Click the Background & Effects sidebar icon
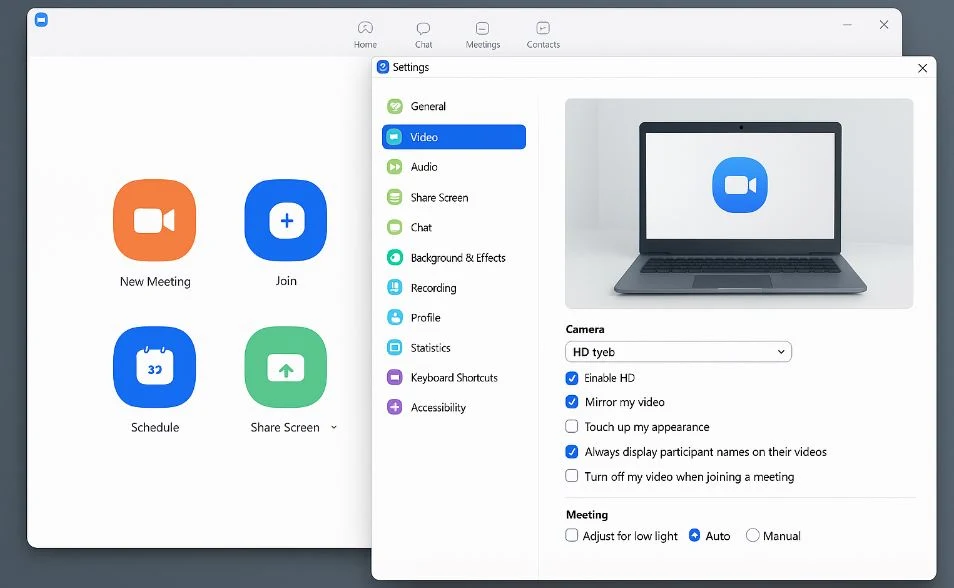Screen dimensions: 954x588 pos(395,257)
